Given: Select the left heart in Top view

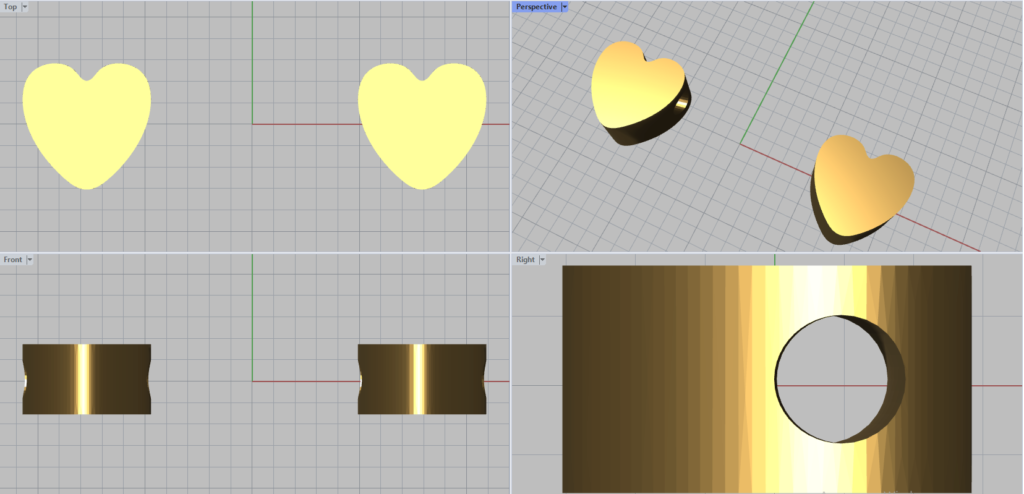Looking at the screenshot, I should point(86,125).
